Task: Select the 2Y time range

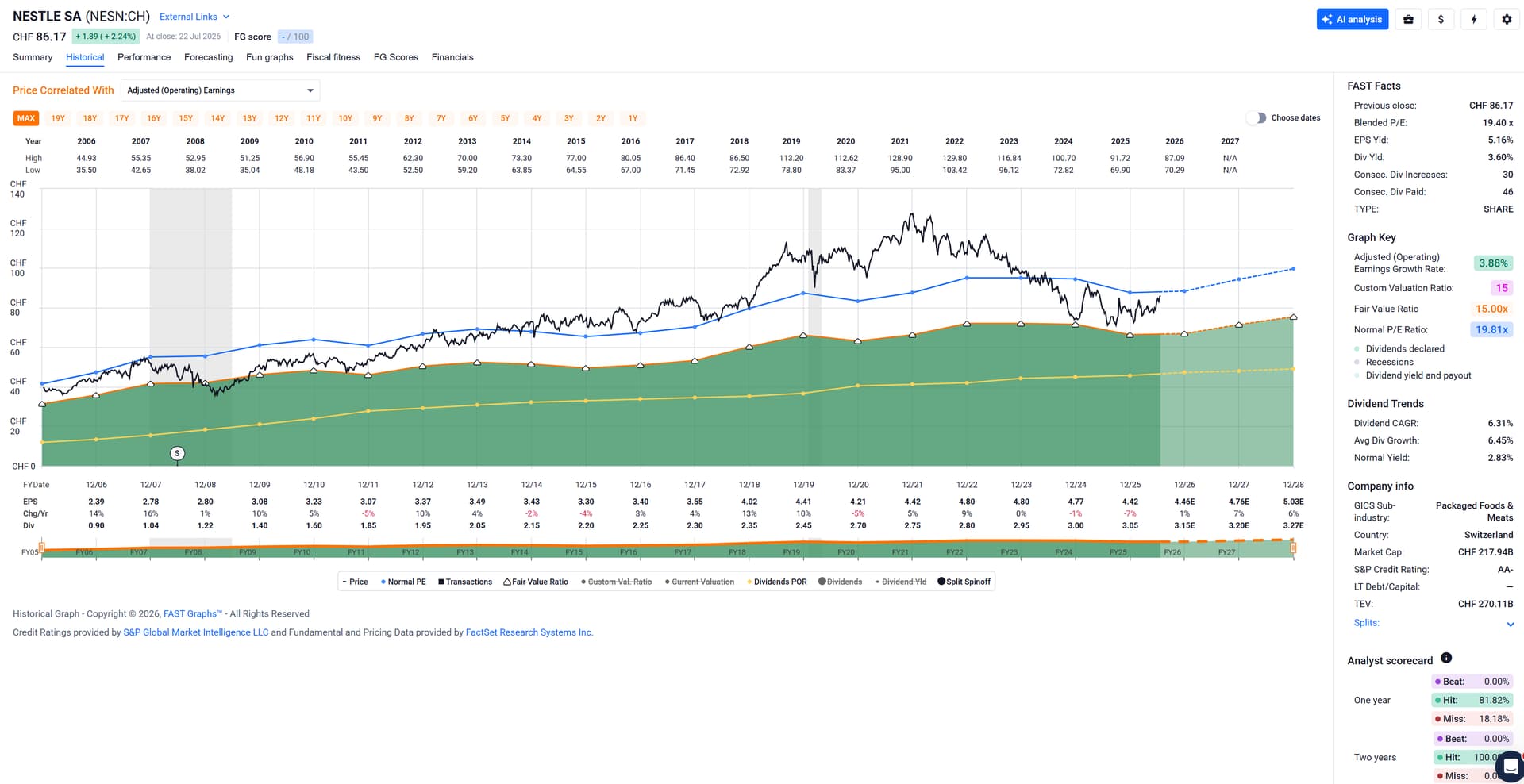Action: click(x=601, y=118)
